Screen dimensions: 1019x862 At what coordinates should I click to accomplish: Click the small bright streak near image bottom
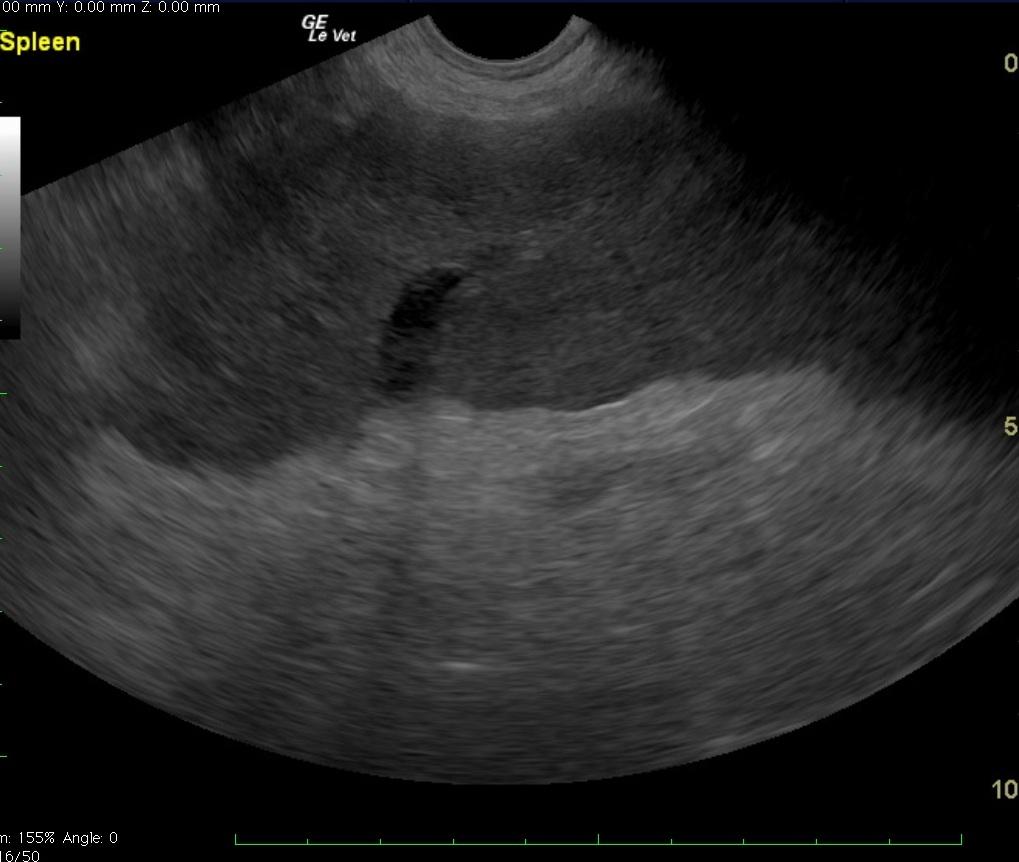pyautogui.click(x=458, y=665)
